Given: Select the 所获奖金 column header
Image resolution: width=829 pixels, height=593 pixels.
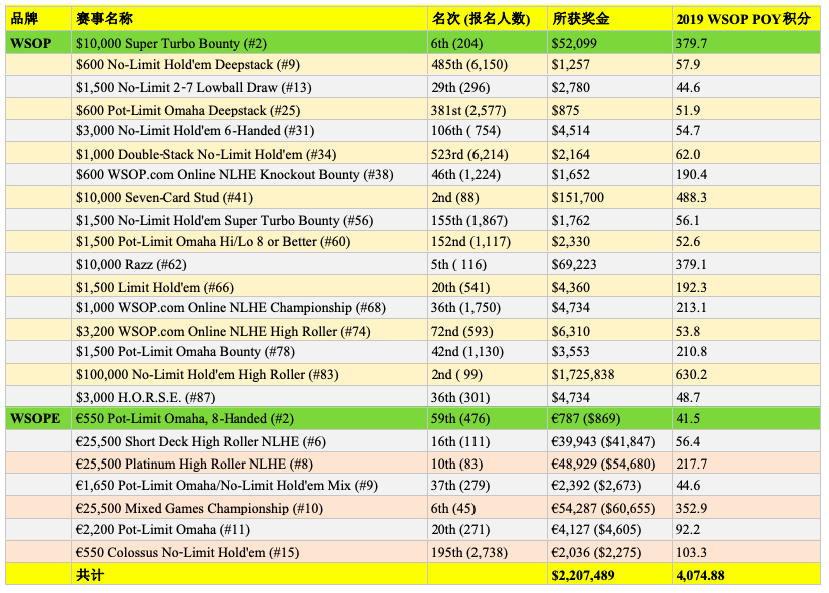Looking at the screenshot, I should 610,19.
